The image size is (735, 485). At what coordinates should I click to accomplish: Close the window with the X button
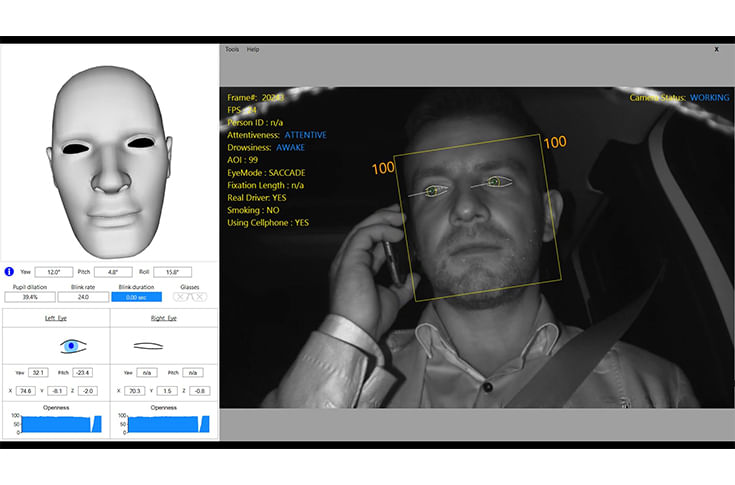pyautogui.click(x=716, y=49)
